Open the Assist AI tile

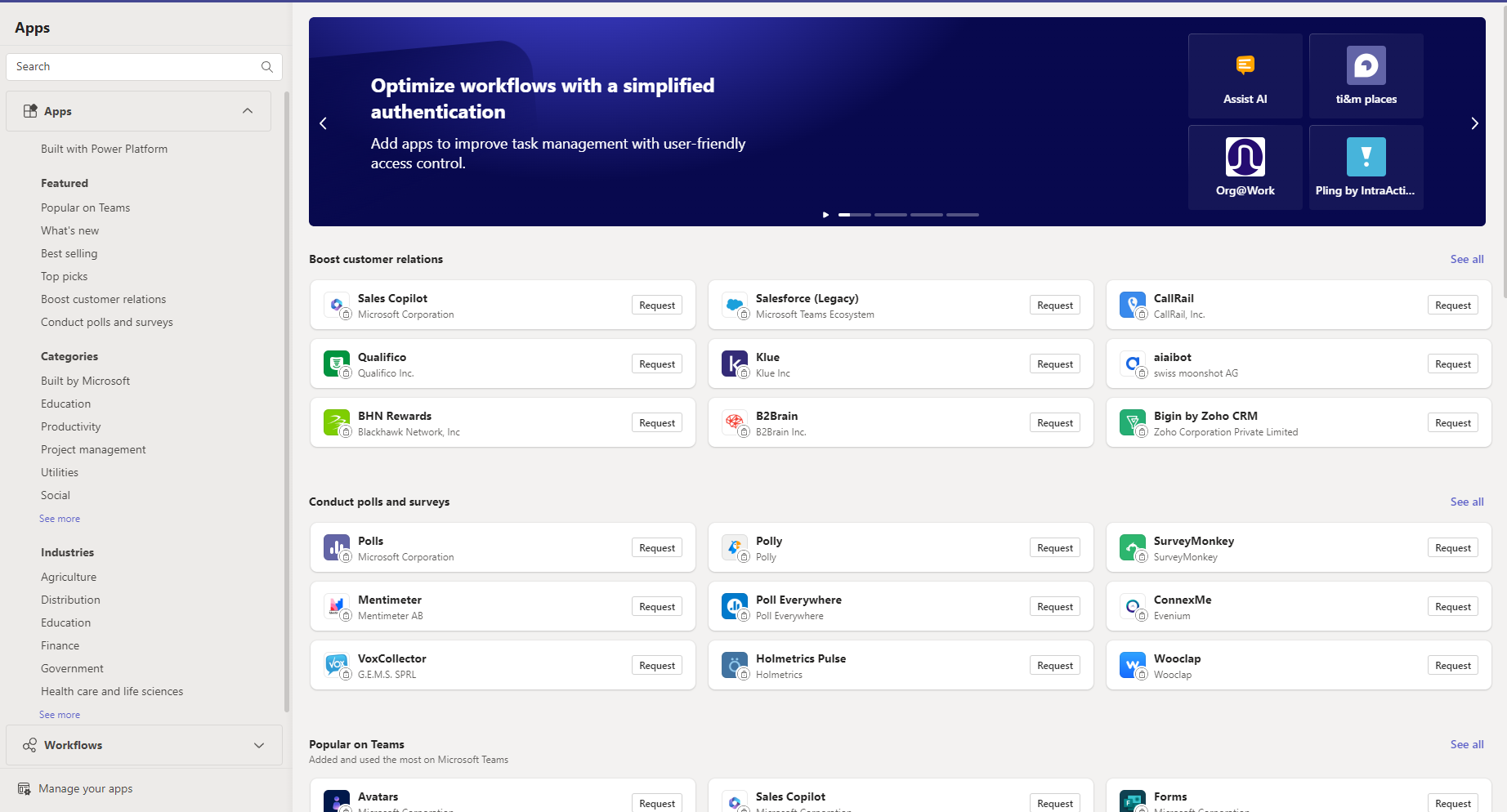click(1245, 76)
